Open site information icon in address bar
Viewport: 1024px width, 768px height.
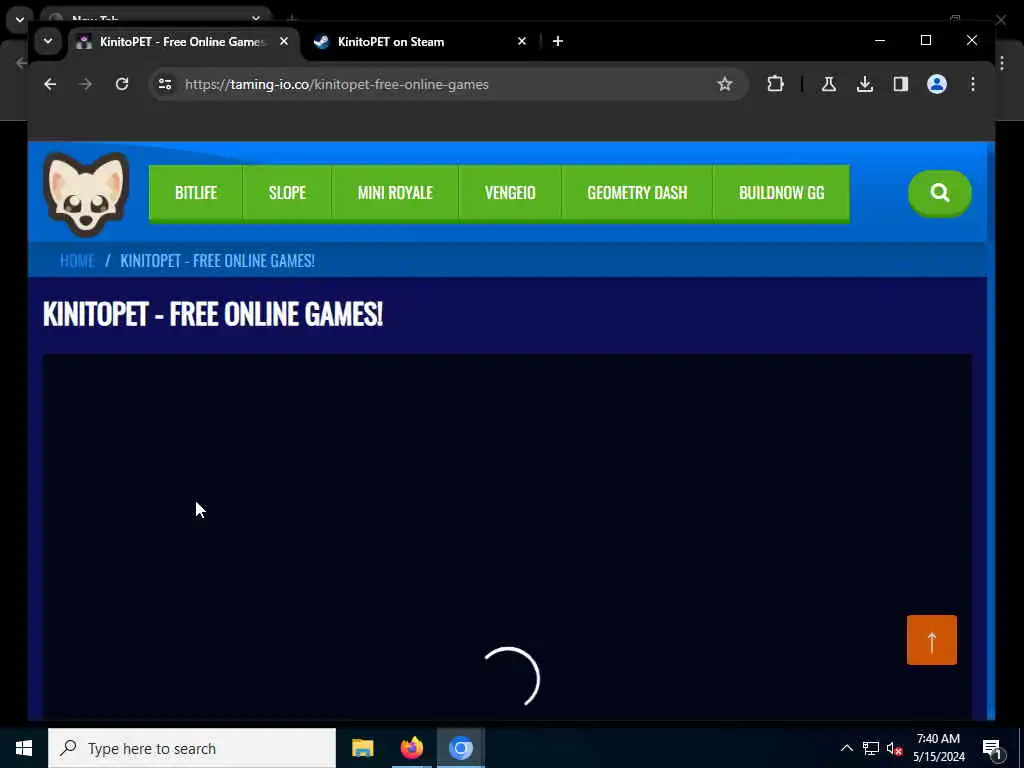click(165, 84)
